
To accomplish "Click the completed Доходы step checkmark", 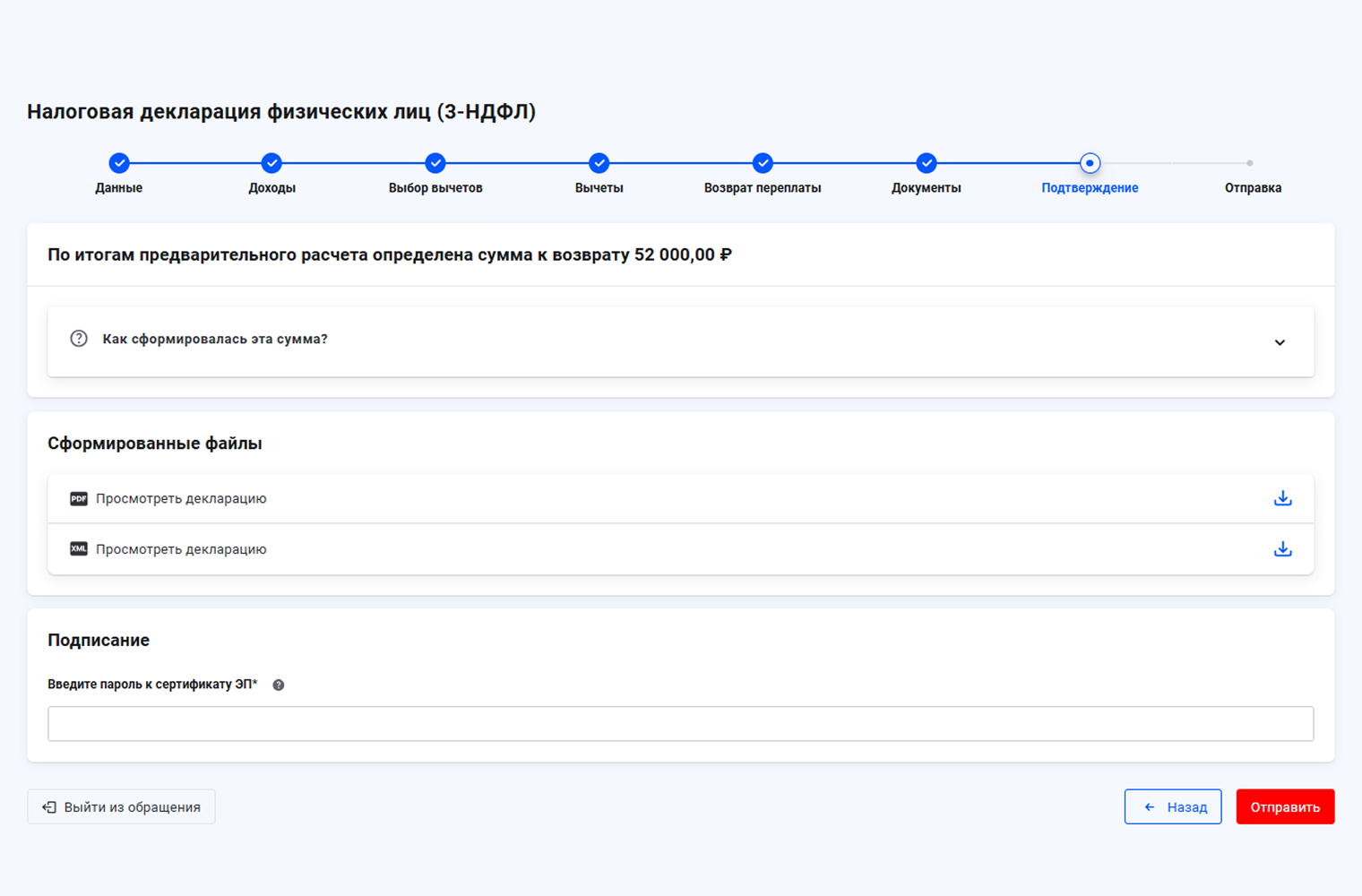I will click(272, 163).
